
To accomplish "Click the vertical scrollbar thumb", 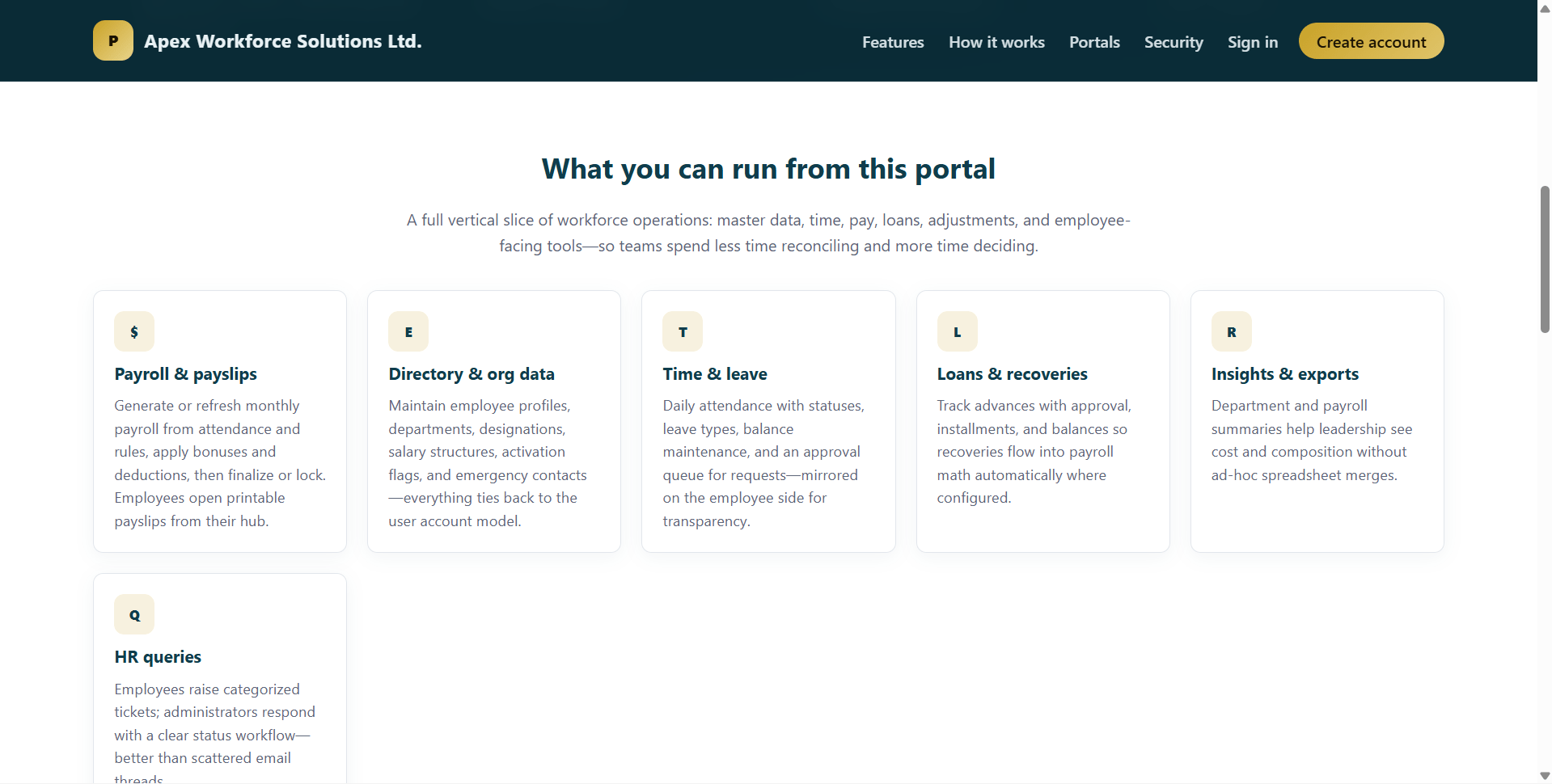I will (x=1545, y=259).
